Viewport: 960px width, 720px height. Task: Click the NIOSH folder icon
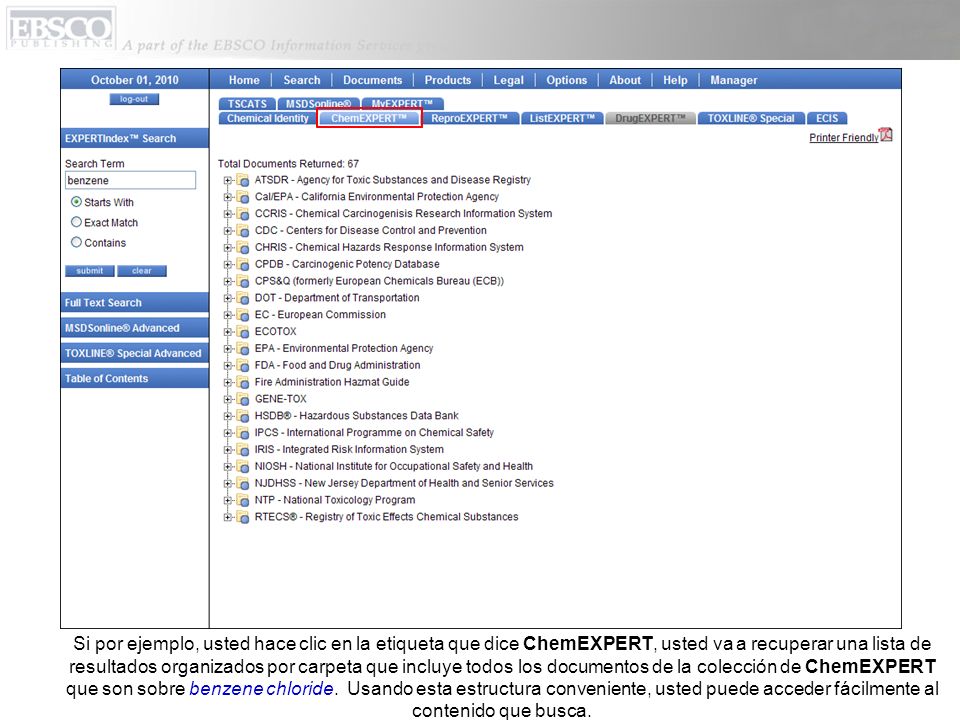point(243,467)
